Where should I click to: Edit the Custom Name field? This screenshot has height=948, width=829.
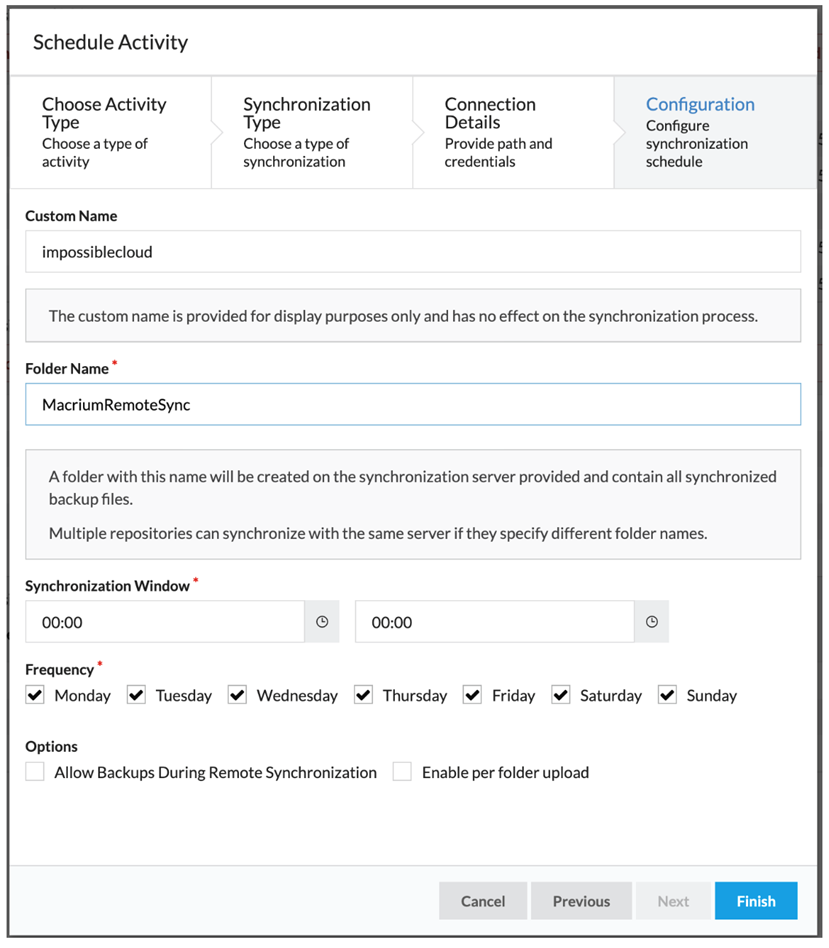[x=413, y=252]
